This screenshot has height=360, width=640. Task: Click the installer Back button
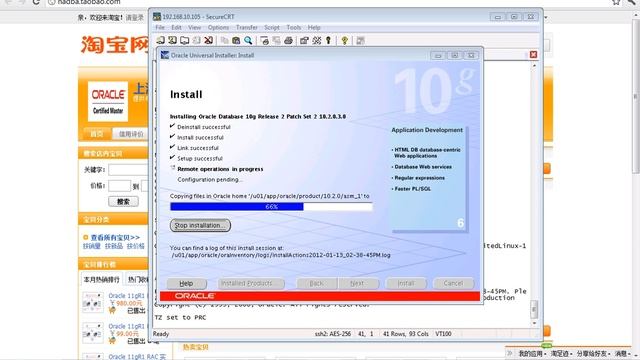click(316, 283)
